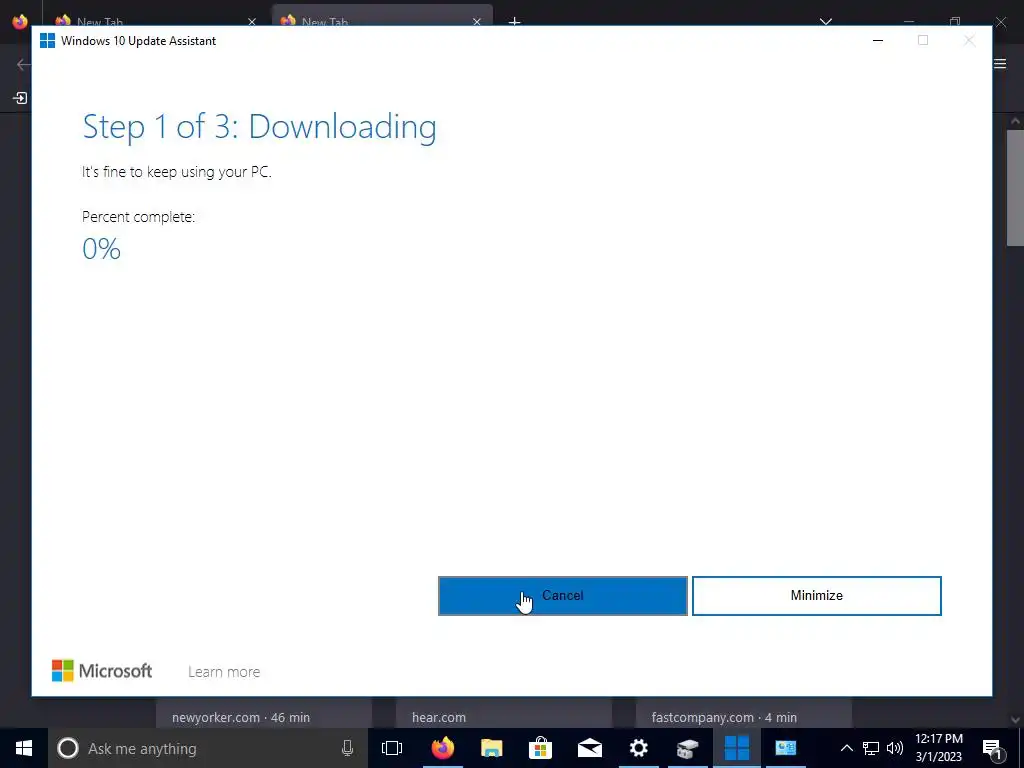Click the Step 1 of 3: Downloading heading
This screenshot has height=768, width=1024.
click(x=259, y=127)
